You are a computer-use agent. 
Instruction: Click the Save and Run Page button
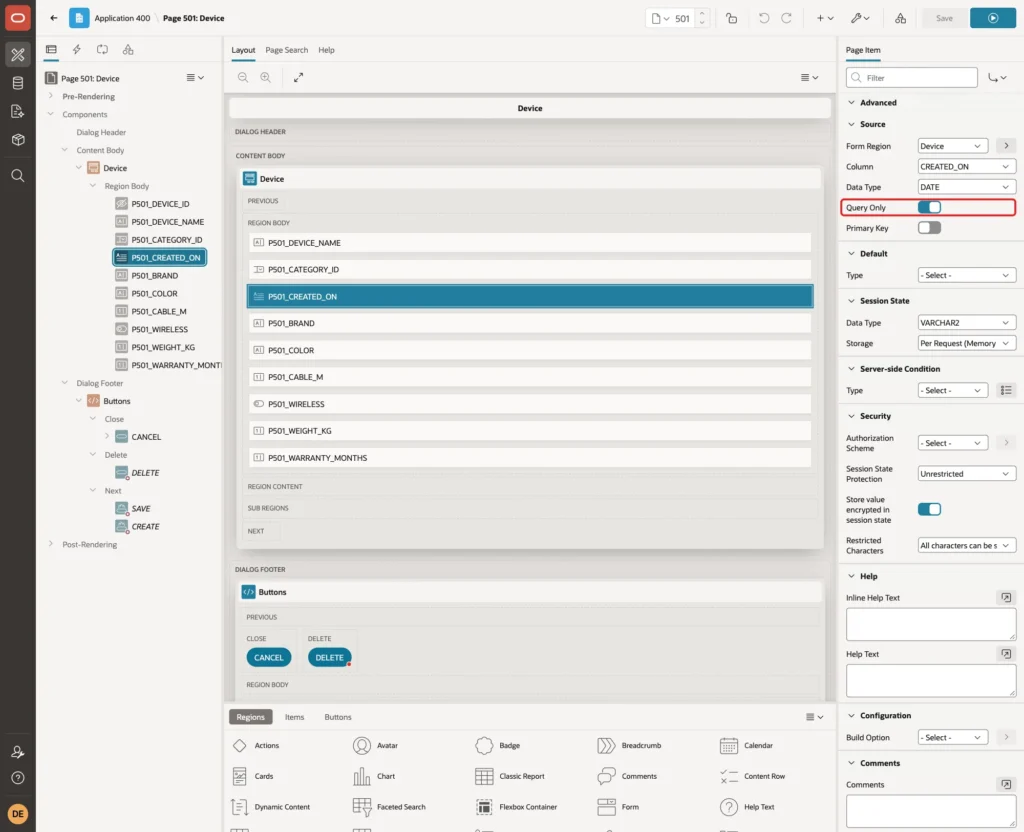tap(993, 18)
